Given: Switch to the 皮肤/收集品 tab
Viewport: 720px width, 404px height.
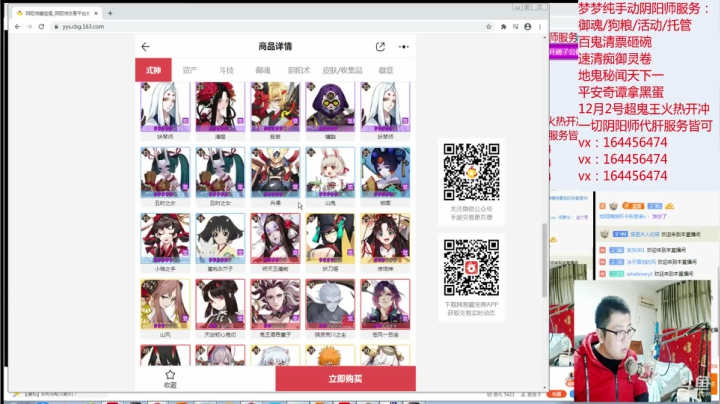Looking at the screenshot, I should coord(342,70).
